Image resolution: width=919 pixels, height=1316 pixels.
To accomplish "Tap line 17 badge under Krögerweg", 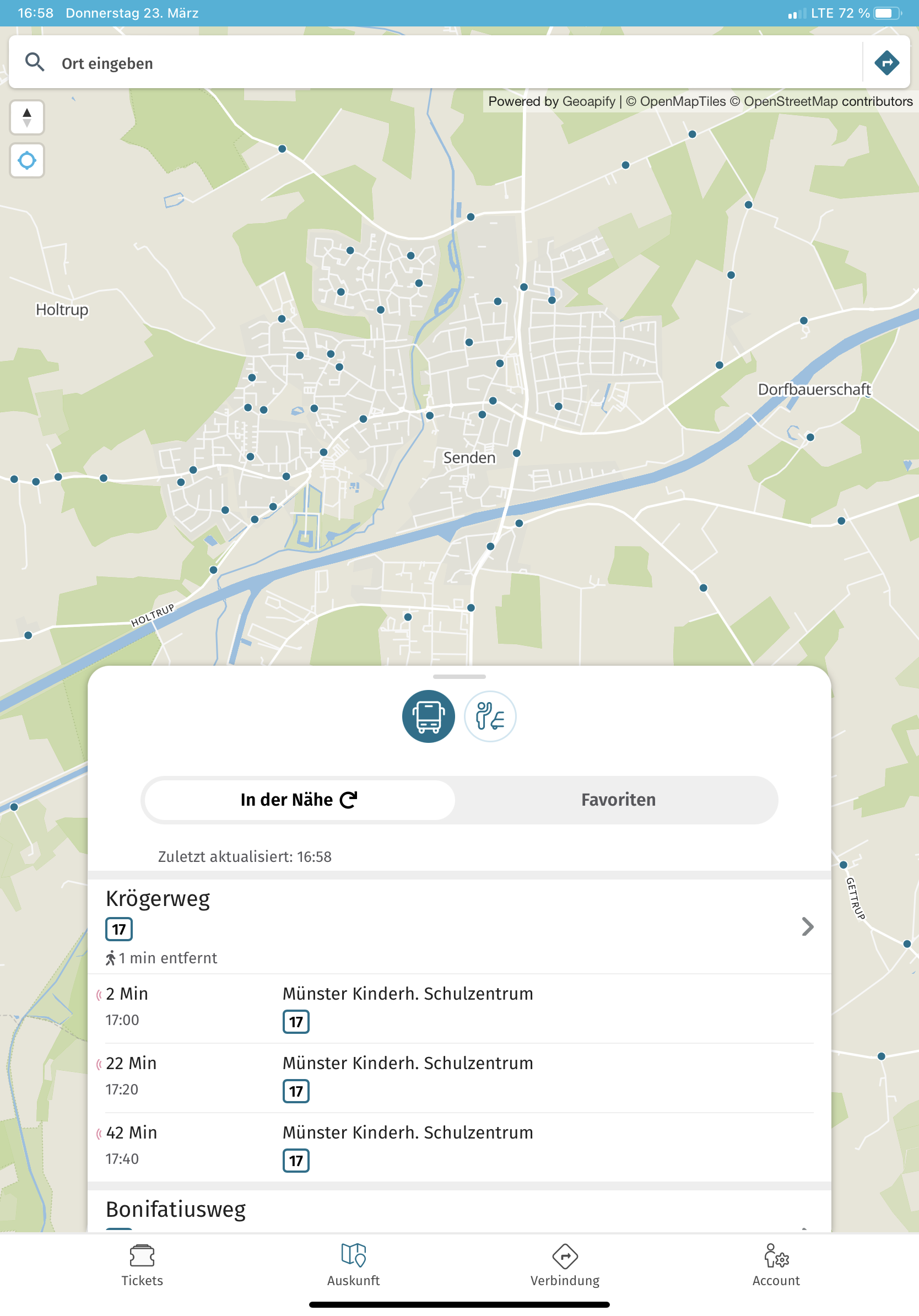I will [118, 929].
